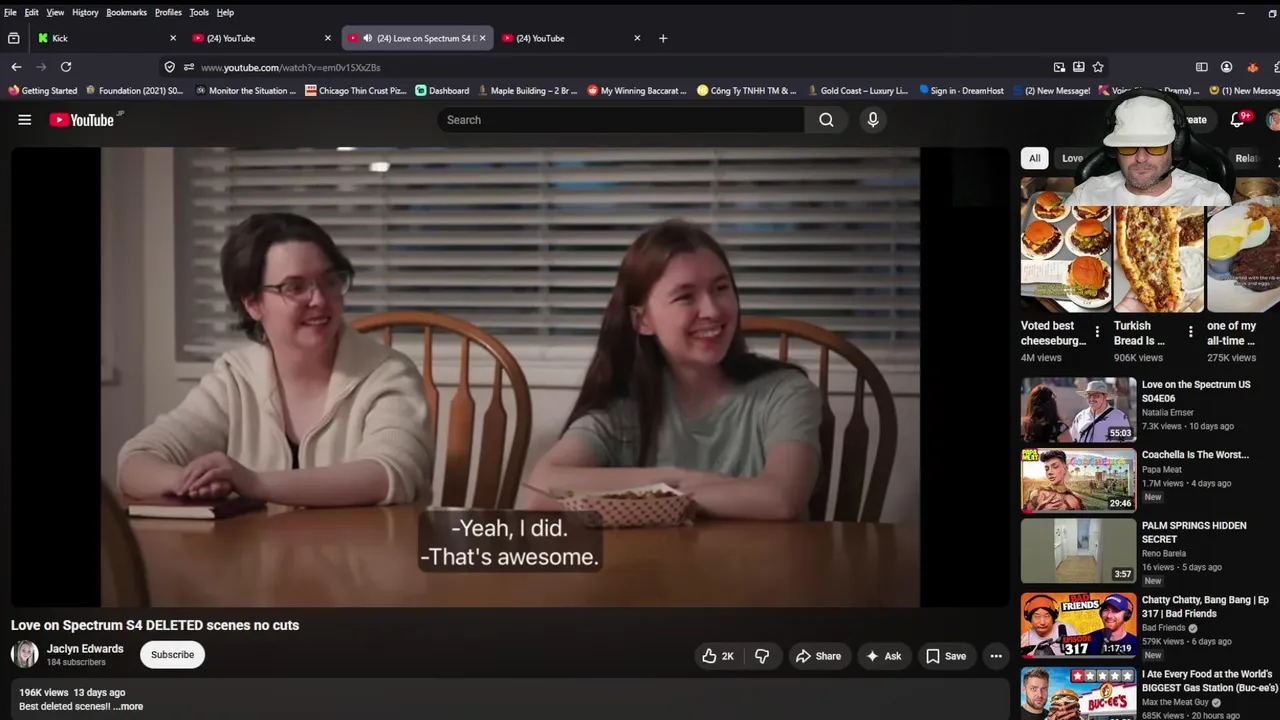Open the Ask AI button
The image size is (1280, 720).
(884, 656)
